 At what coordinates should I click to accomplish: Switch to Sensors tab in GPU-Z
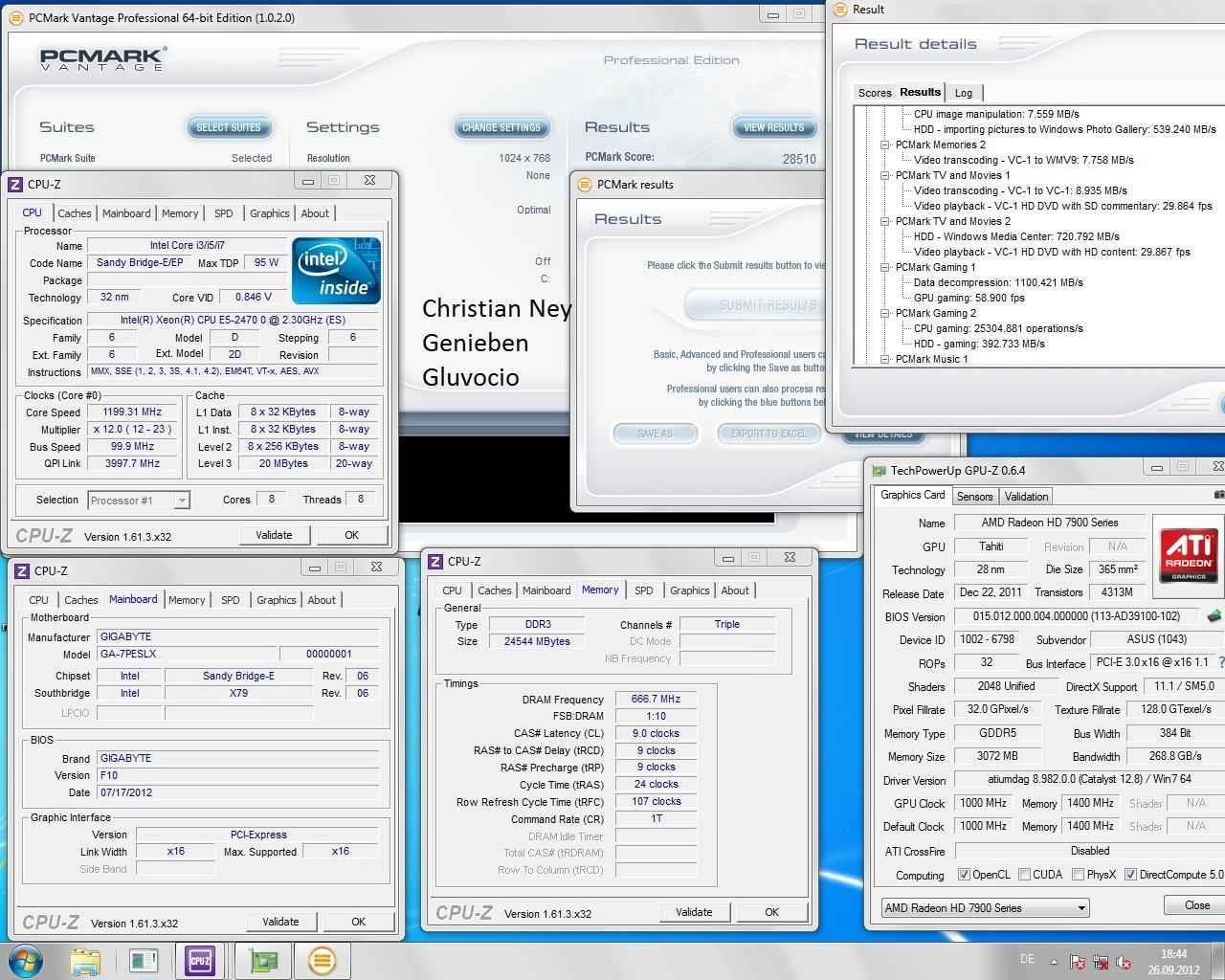click(974, 497)
